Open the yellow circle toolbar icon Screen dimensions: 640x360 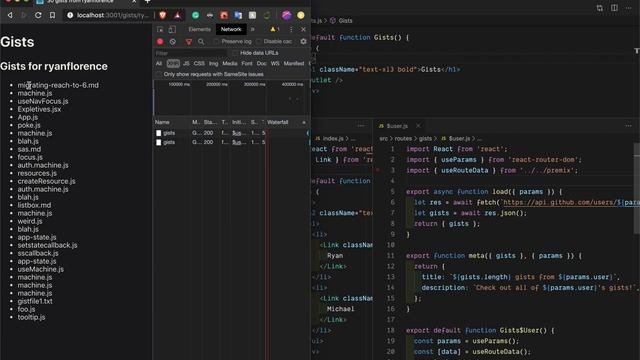pos(301,15)
